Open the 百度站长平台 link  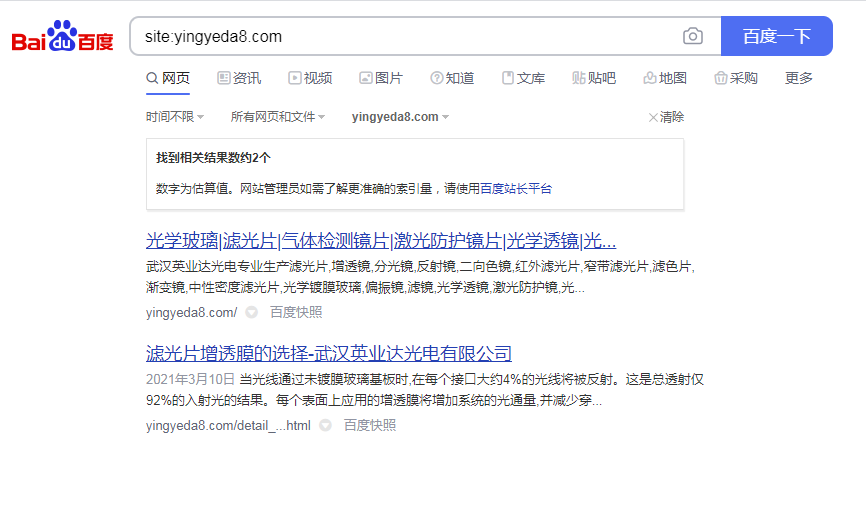click(x=516, y=188)
